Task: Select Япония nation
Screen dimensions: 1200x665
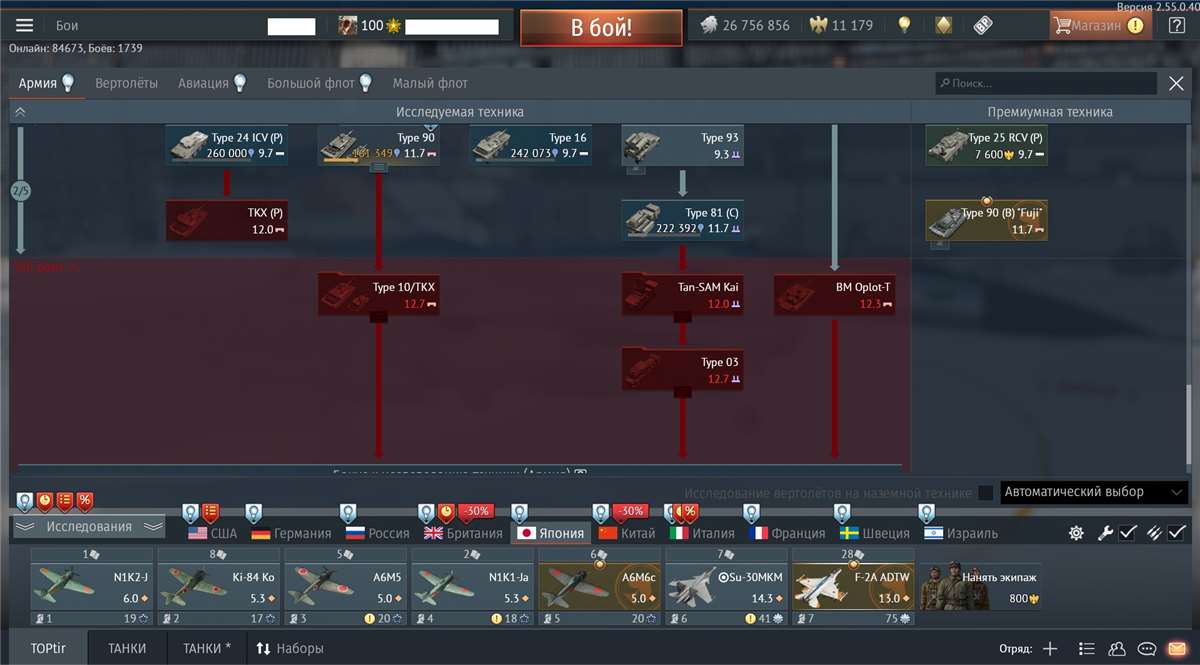Action: coord(550,533)
